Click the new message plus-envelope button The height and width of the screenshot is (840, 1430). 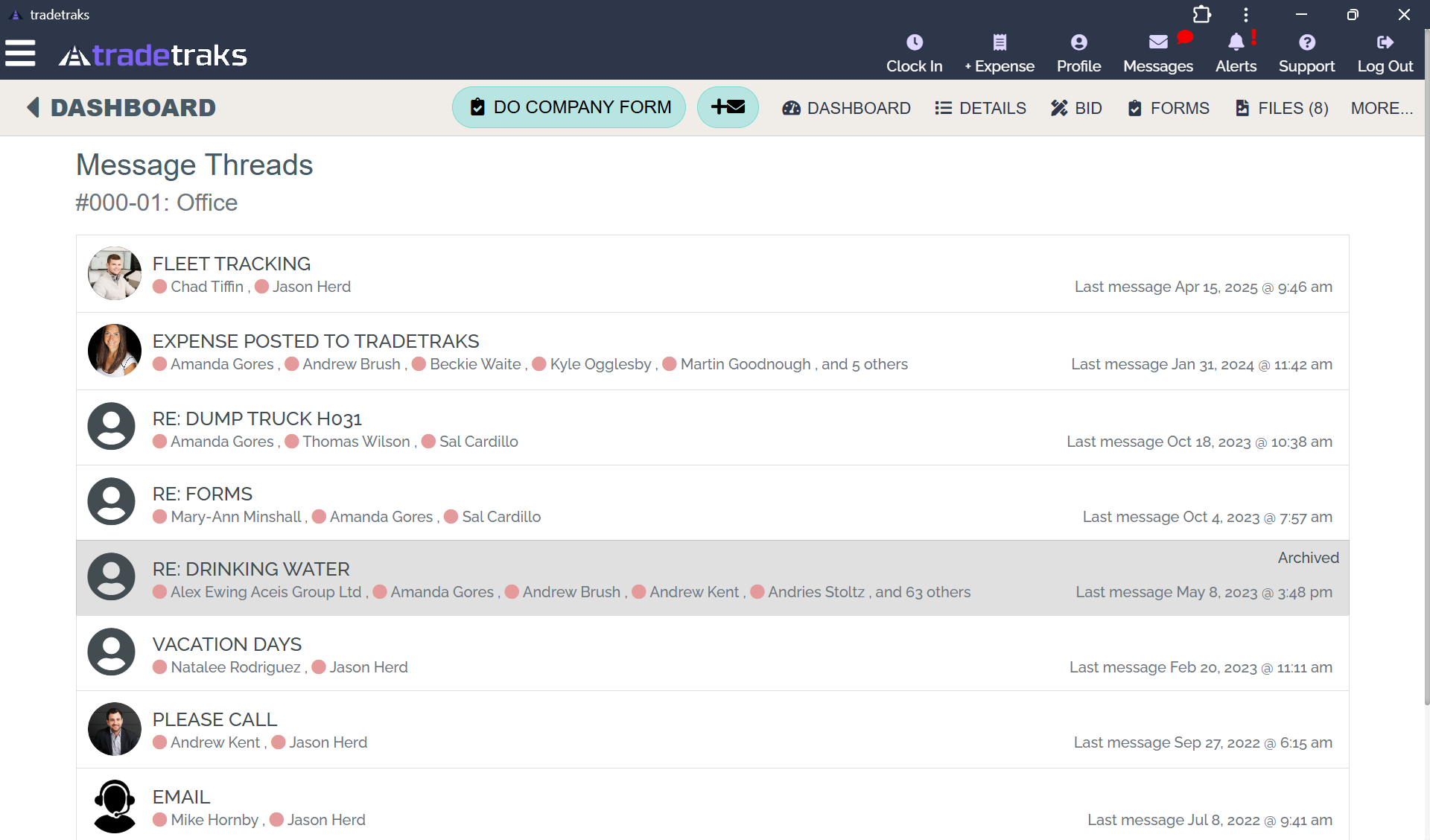tap(728, 107)
